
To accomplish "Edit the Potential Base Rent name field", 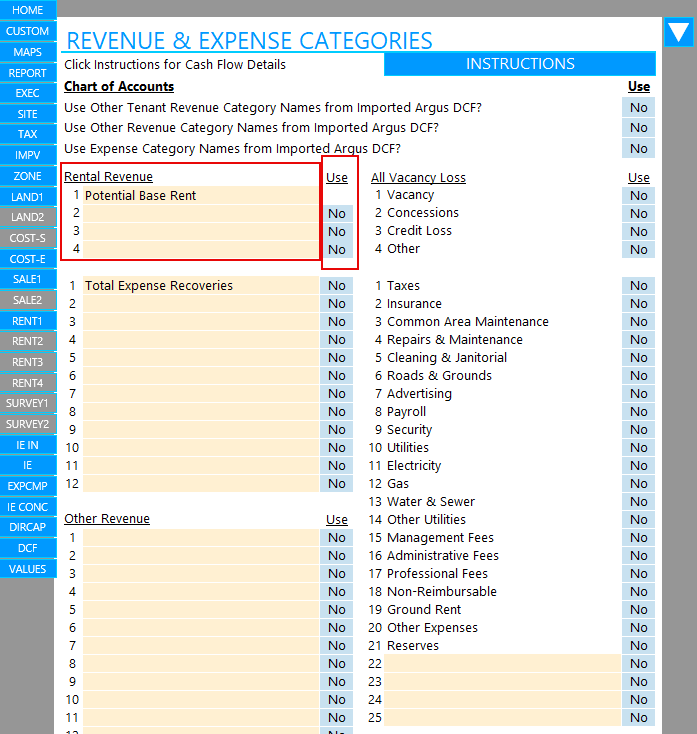I will (201, 196).
